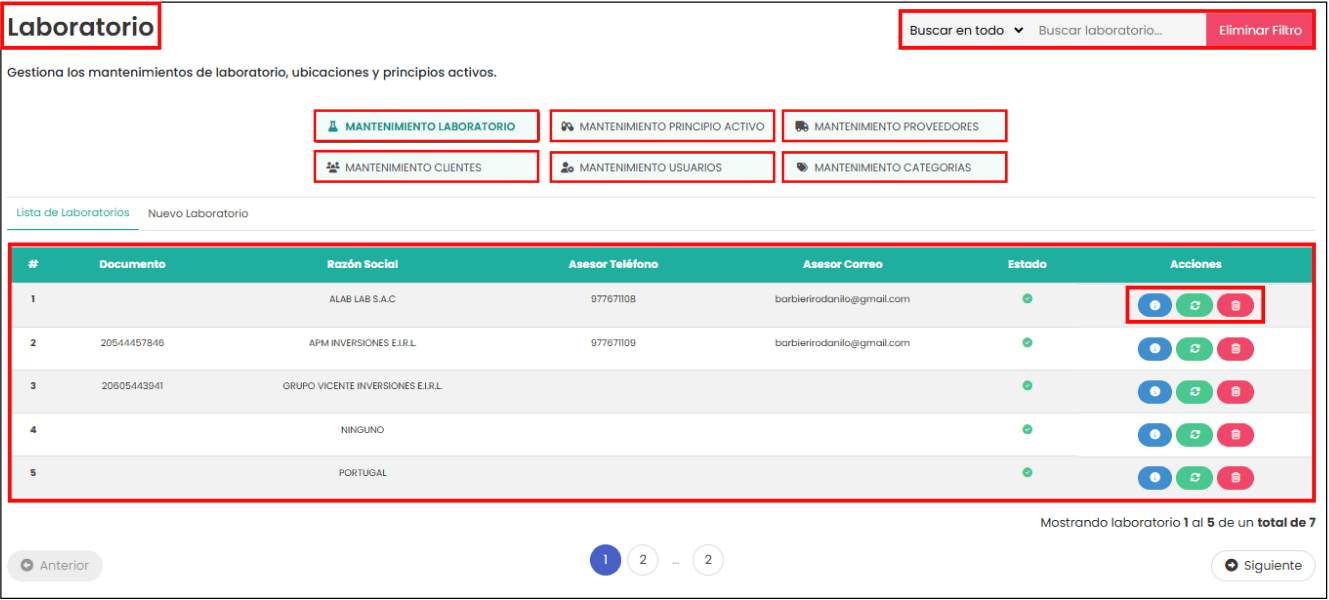Click the green update icon for ALAB LAB
Viewport: 1329px width, 600px height.
1195,306
